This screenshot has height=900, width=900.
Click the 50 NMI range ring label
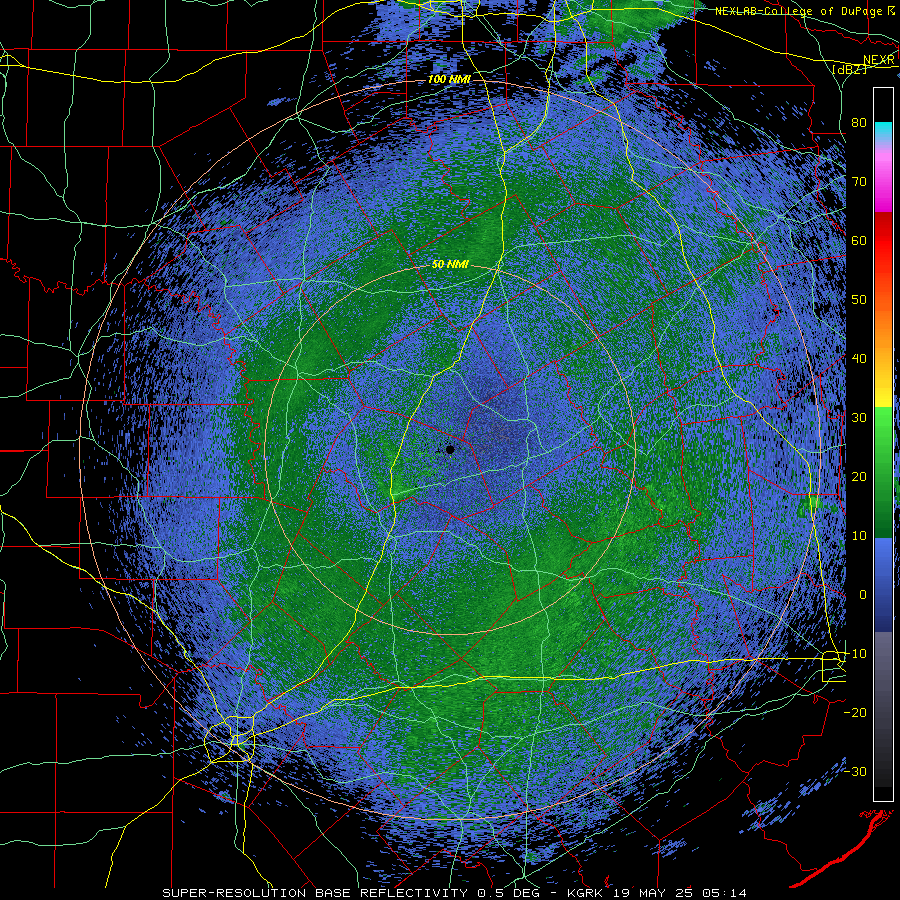point(450,265)
